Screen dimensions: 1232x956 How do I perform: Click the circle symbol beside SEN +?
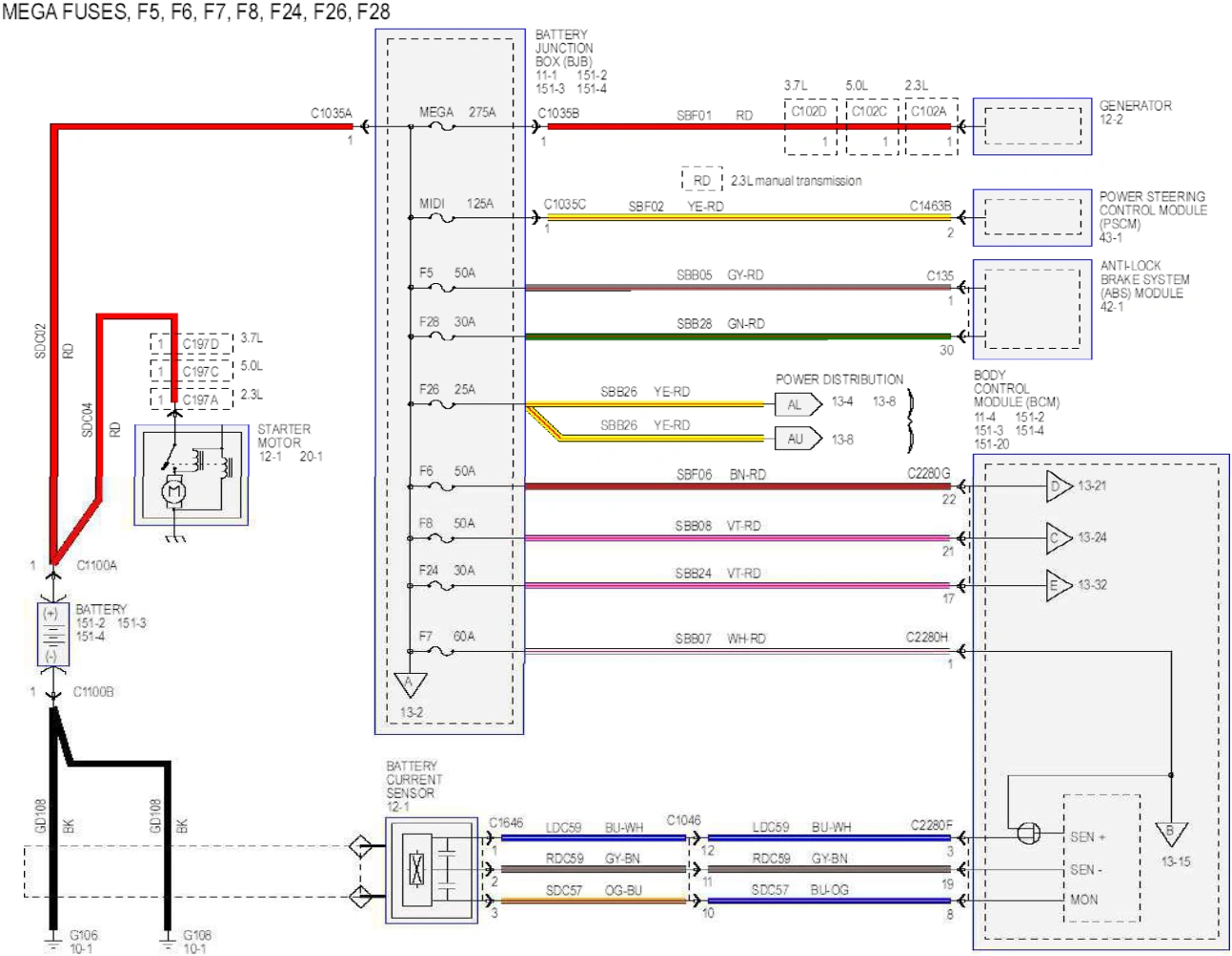pos(1029,833)
